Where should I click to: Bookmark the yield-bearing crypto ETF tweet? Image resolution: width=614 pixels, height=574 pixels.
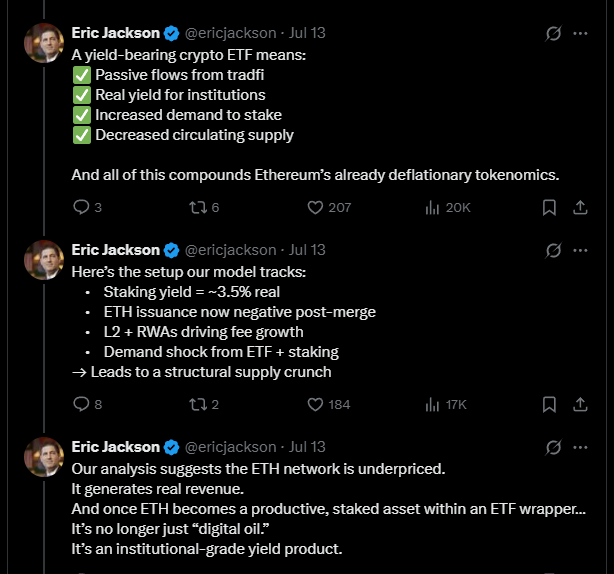tap(549, 207)
